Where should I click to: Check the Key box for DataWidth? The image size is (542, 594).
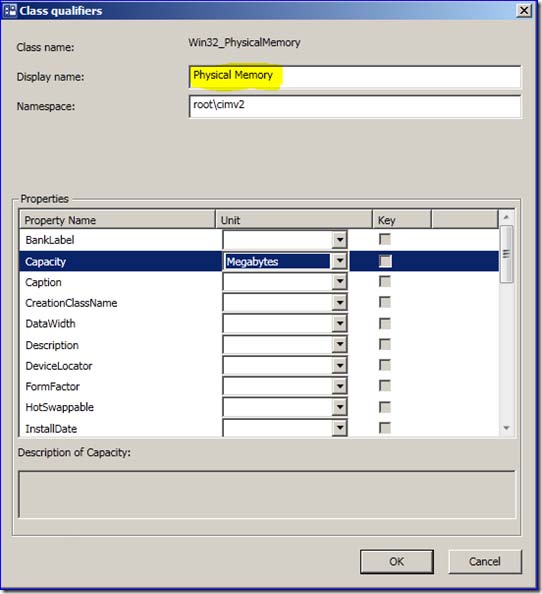385,324
